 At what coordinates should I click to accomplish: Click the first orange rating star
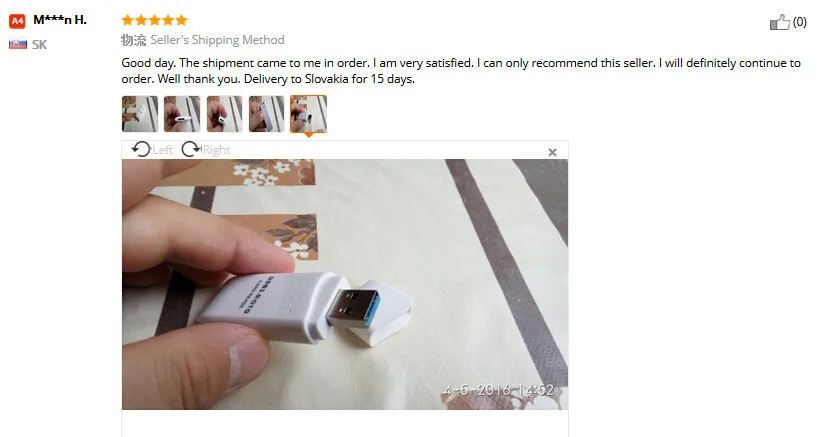(x=127, y=20)
